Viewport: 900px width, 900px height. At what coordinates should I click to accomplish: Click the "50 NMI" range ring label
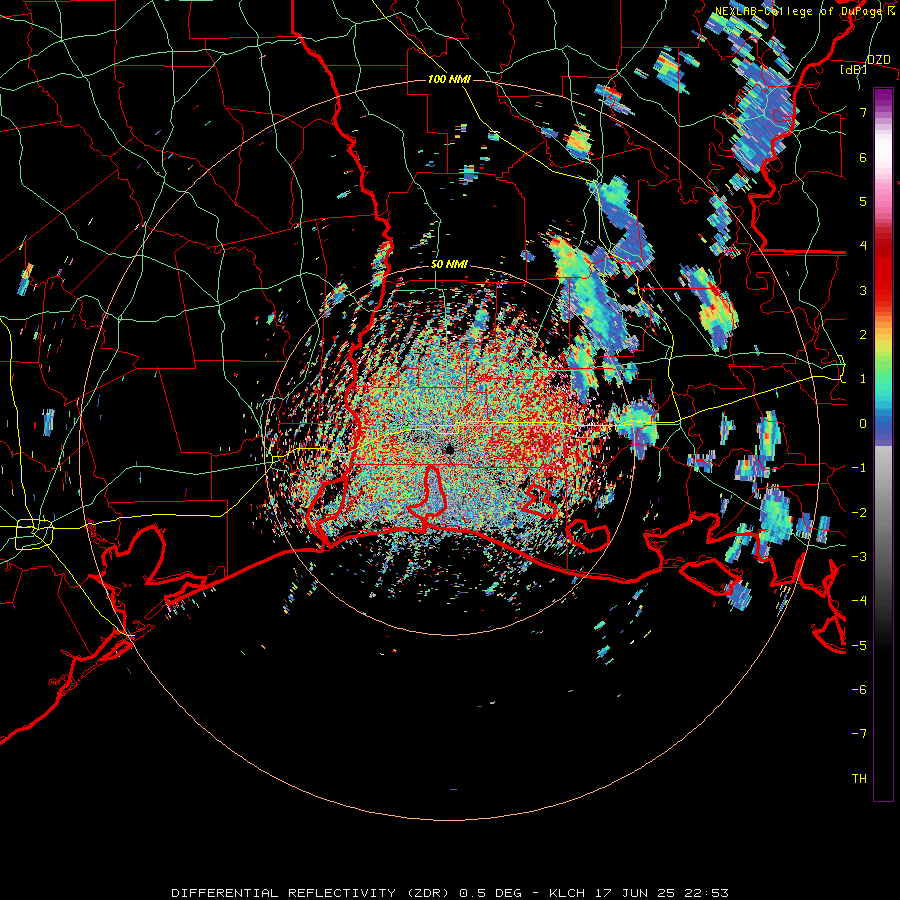[449, 265]
